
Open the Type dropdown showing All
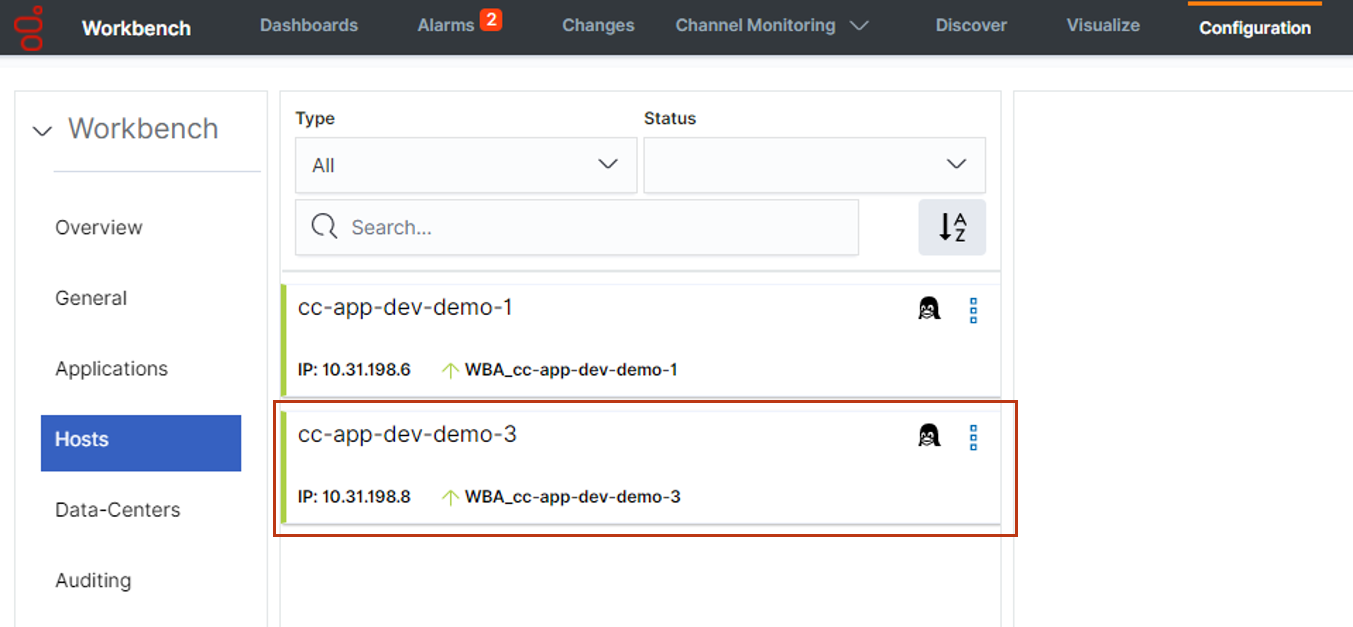[466, 165]
